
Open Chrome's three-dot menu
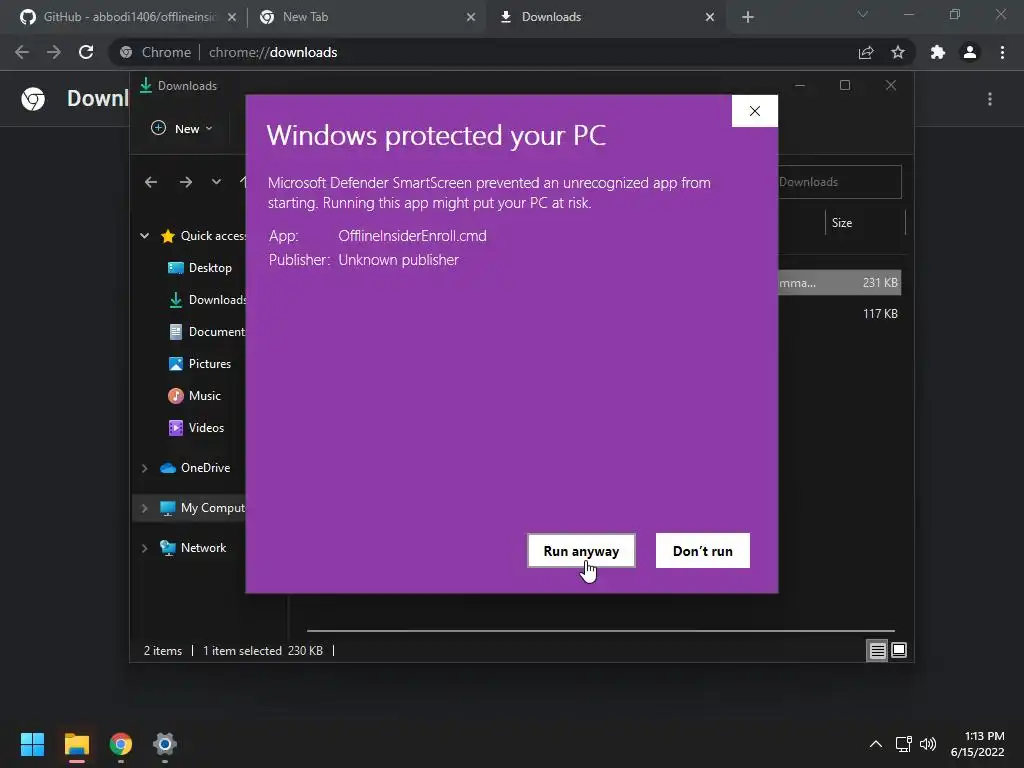(1002, 52)
